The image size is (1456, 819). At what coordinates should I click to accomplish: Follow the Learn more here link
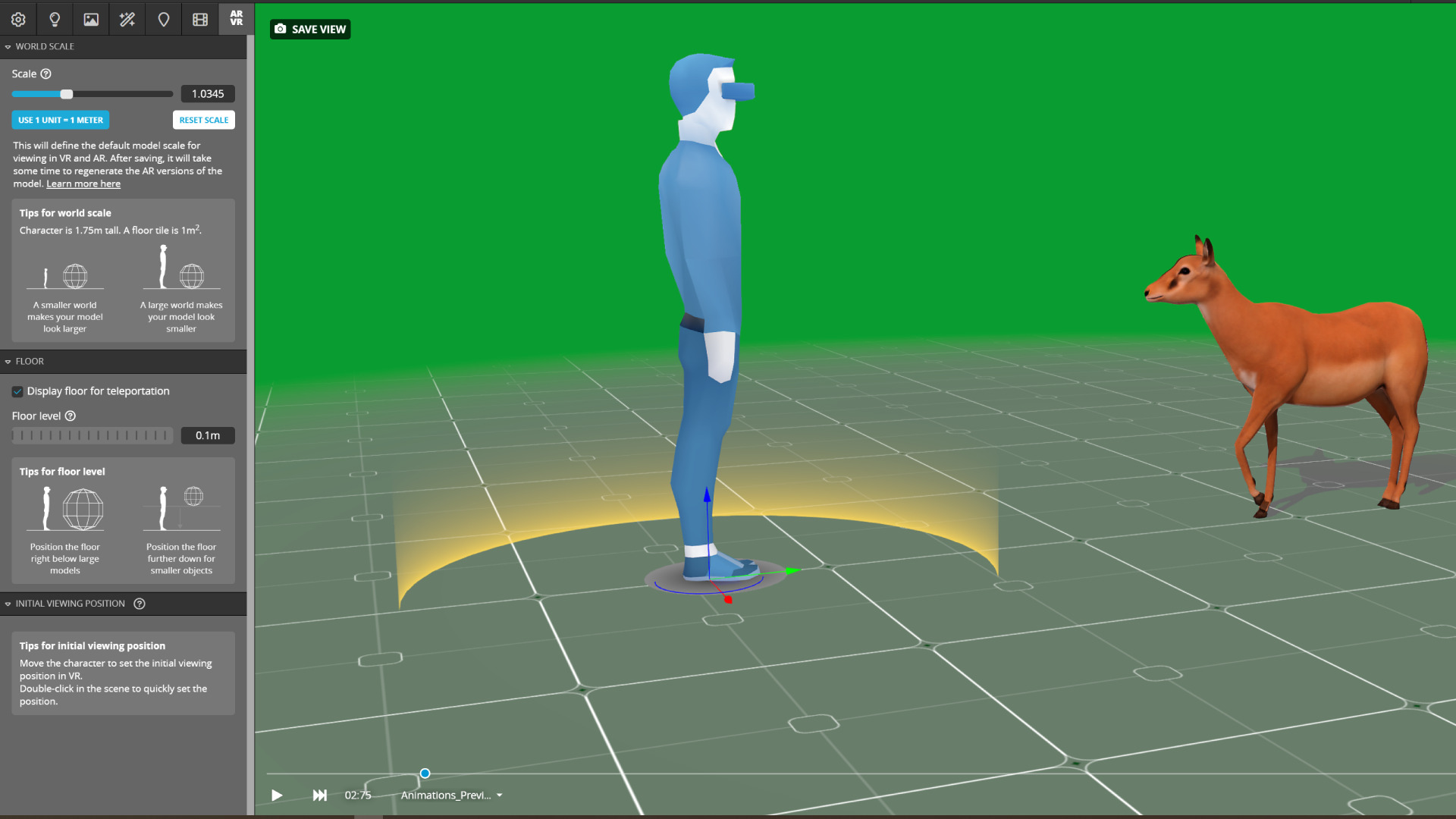[x=83, y=184]
